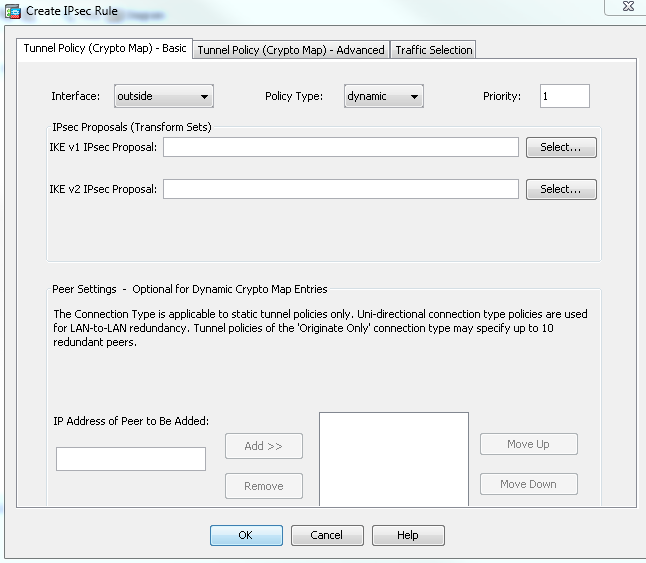Click the 'IKE v1 IPsec Proposal:' label
646x563 pixels.
[103, 147]
